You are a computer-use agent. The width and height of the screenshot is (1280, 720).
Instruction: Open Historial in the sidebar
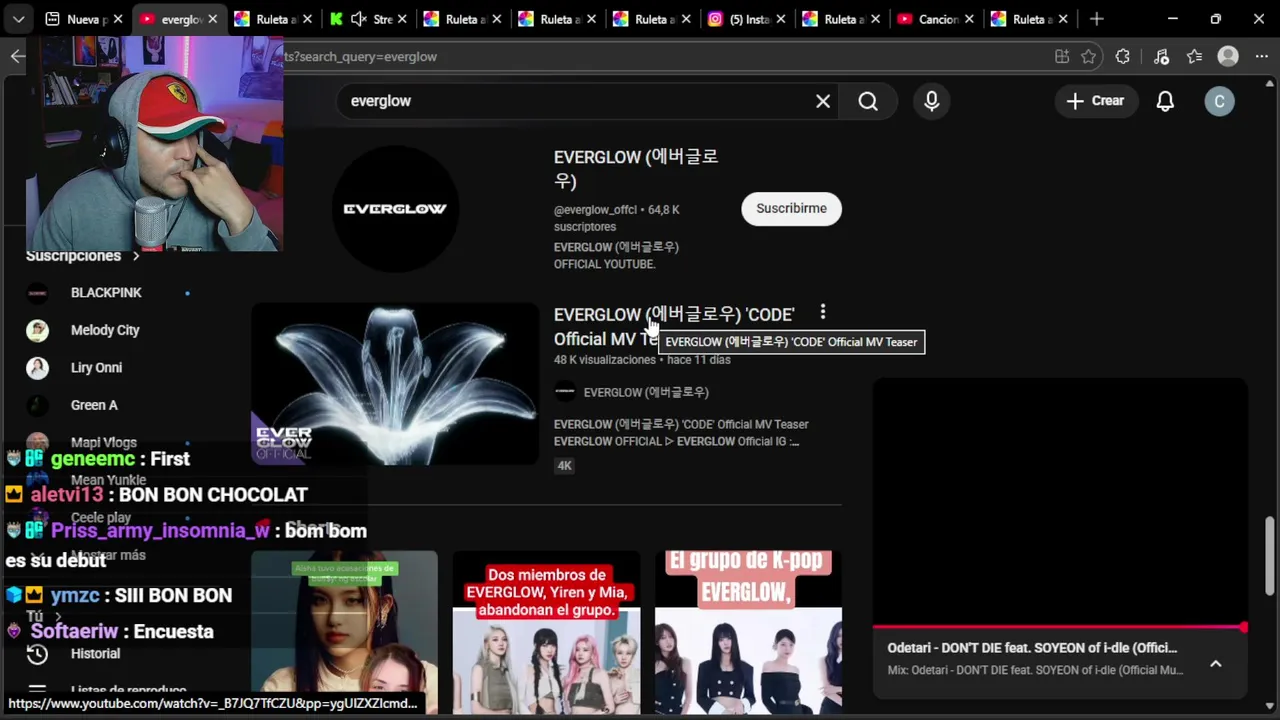95,653
